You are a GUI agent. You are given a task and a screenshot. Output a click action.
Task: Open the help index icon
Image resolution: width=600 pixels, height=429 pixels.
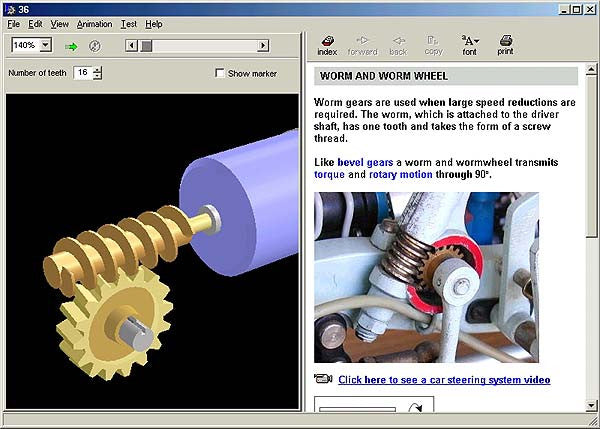click(327, 44)
